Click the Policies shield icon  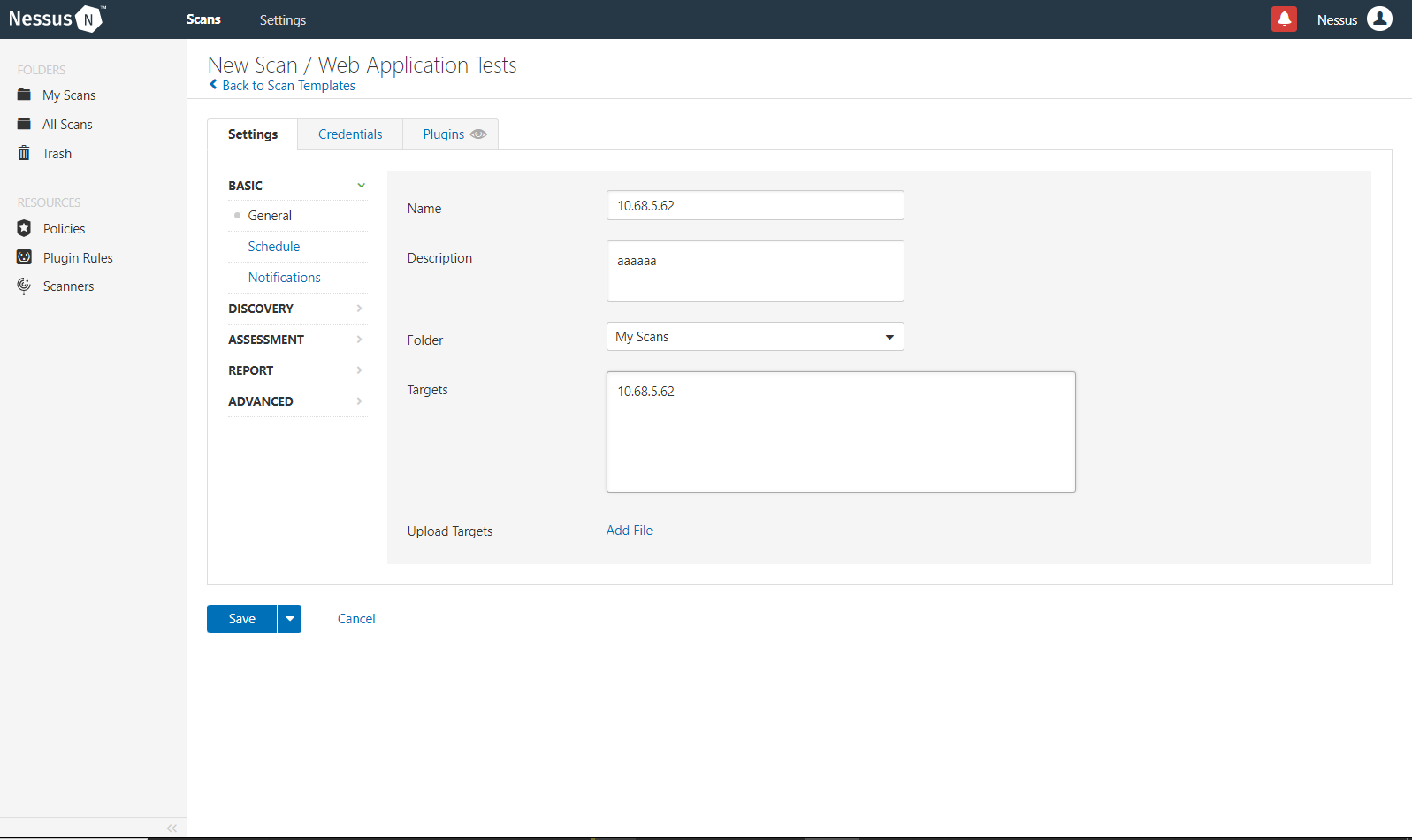[24, 228]
